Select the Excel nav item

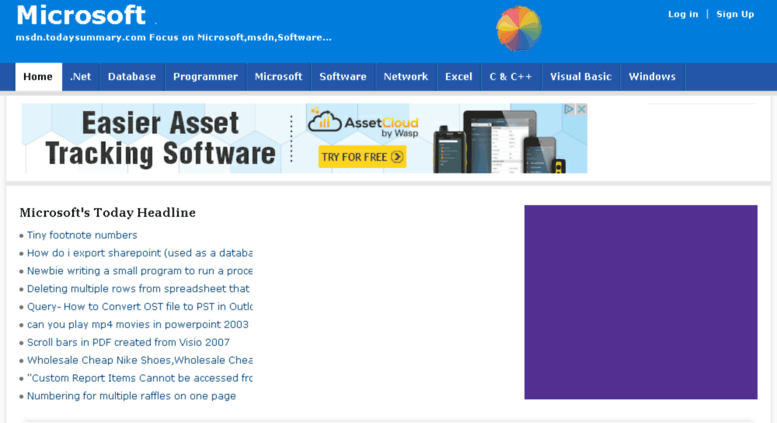point(459,77)
